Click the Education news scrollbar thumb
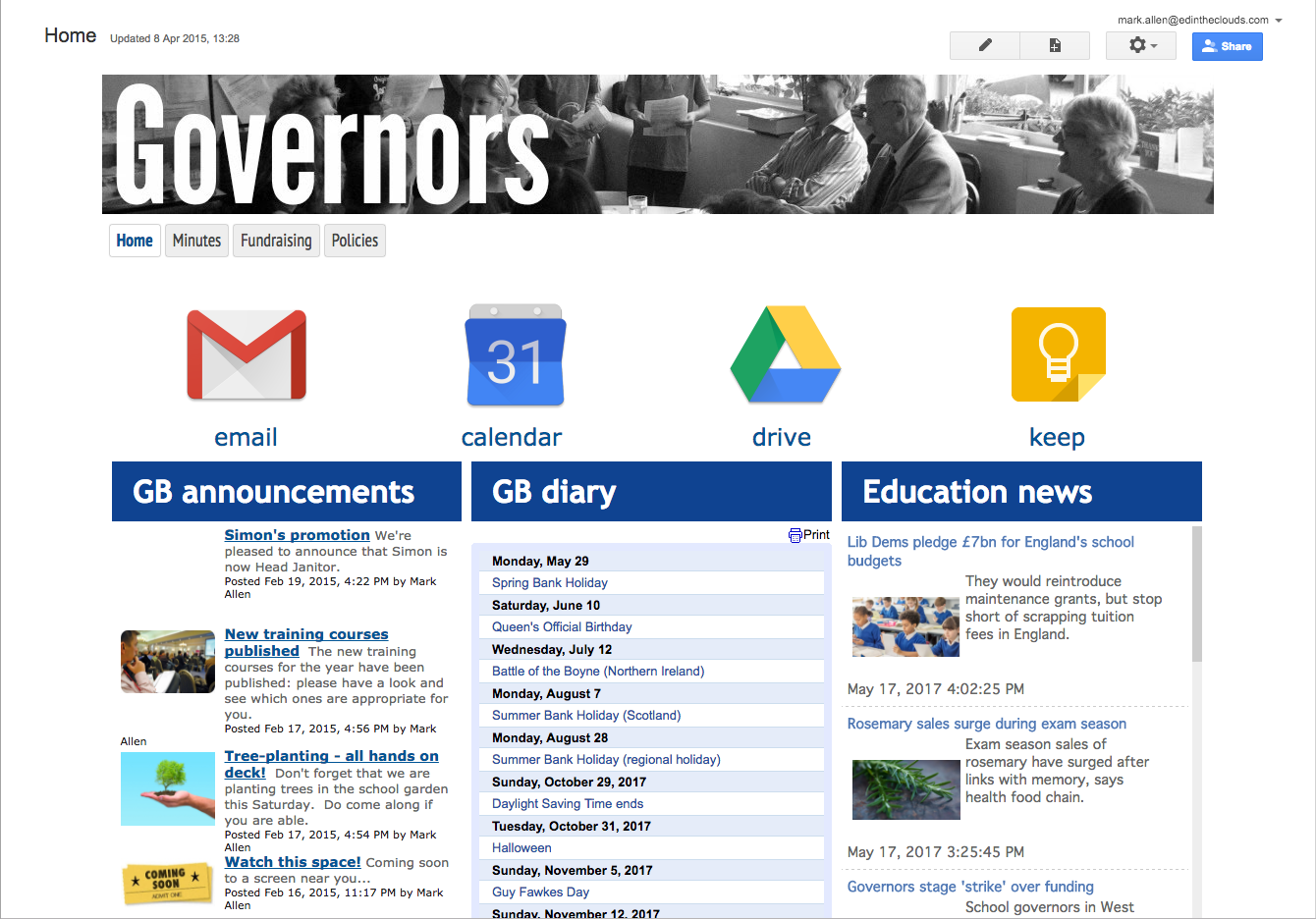1316x919 pixels. (1196, 594)
